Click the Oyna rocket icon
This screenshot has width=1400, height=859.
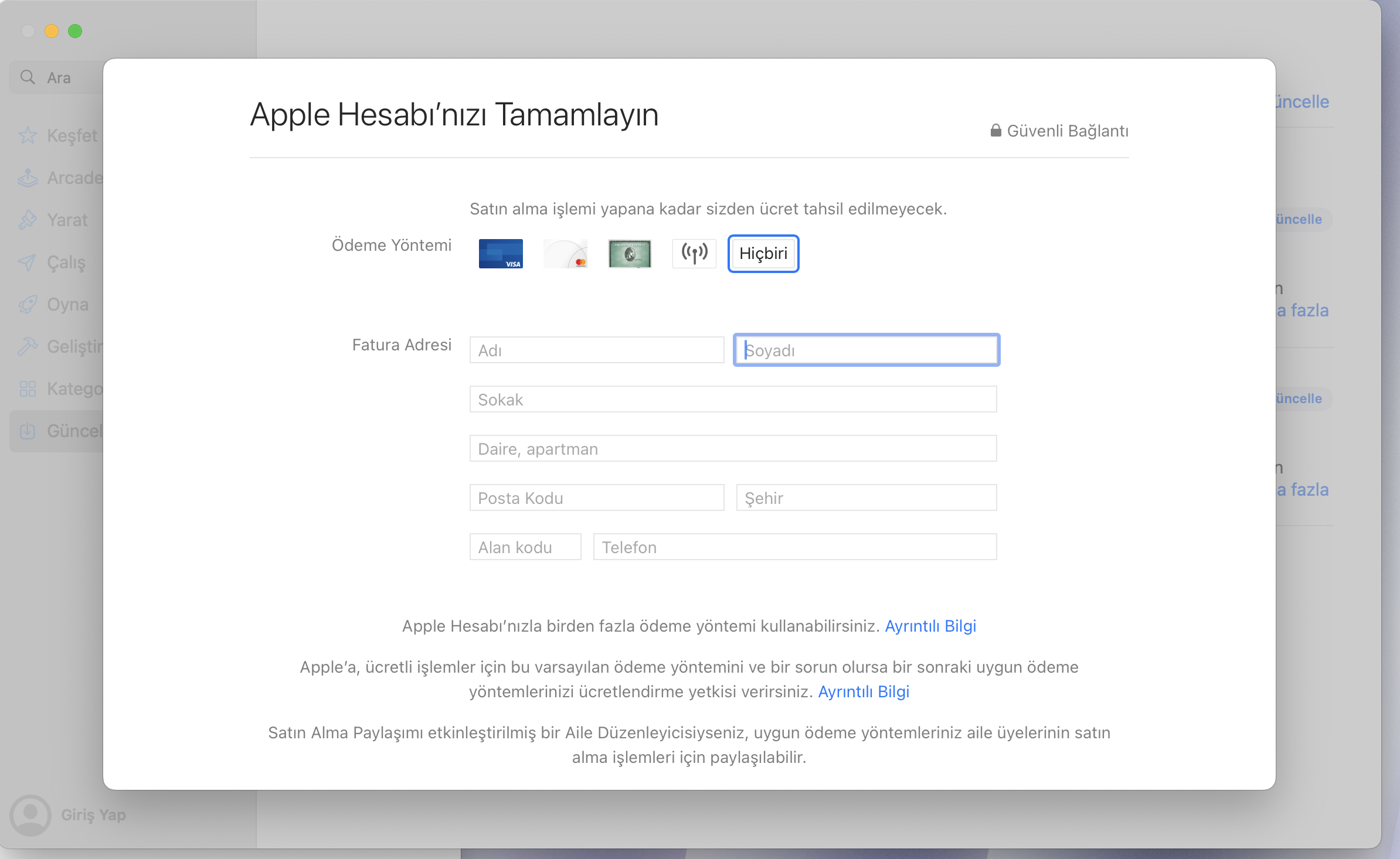pyautogui.click(x=28, y=304)
